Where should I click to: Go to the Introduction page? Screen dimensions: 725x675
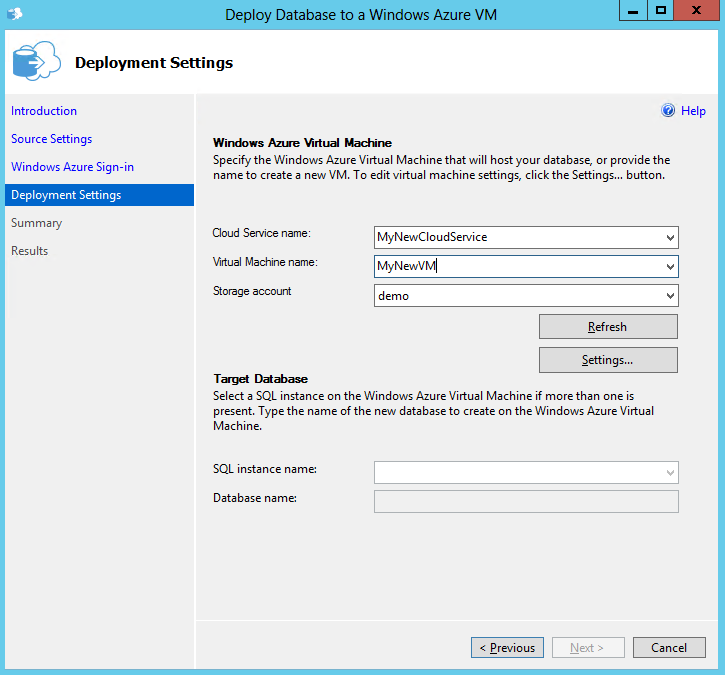tap(44, 111)
